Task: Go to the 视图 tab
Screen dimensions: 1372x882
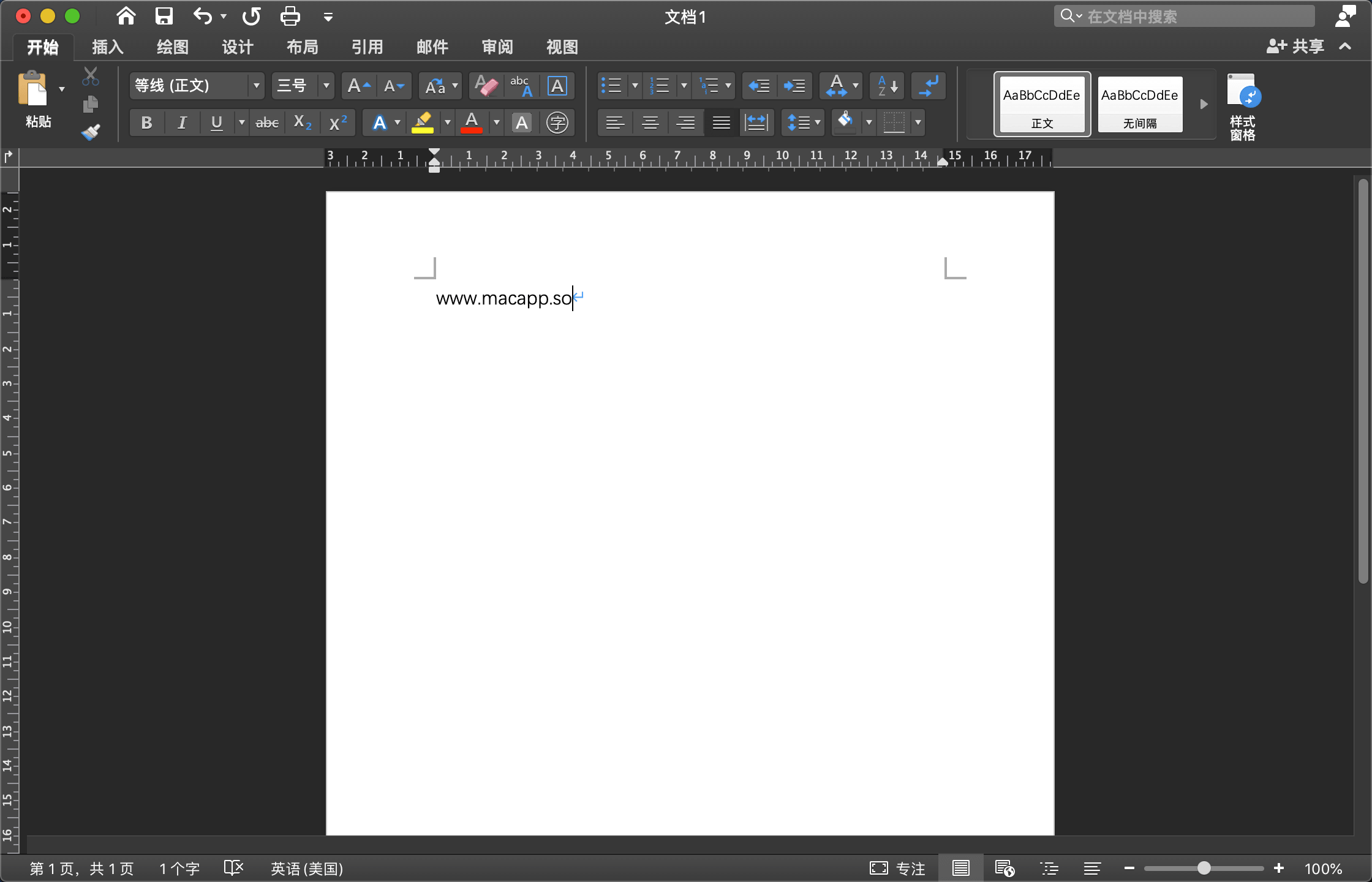Action: point(562,47)
